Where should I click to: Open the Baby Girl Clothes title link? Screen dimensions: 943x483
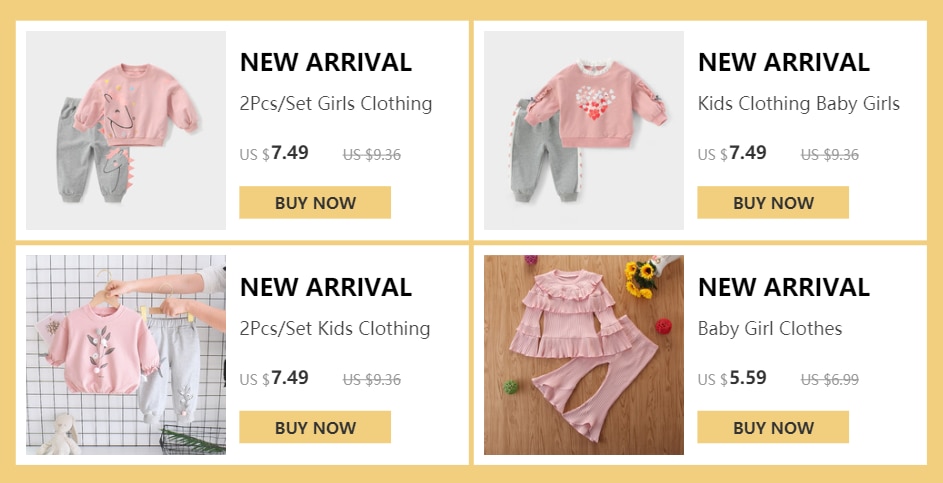(x=770, y=329)
